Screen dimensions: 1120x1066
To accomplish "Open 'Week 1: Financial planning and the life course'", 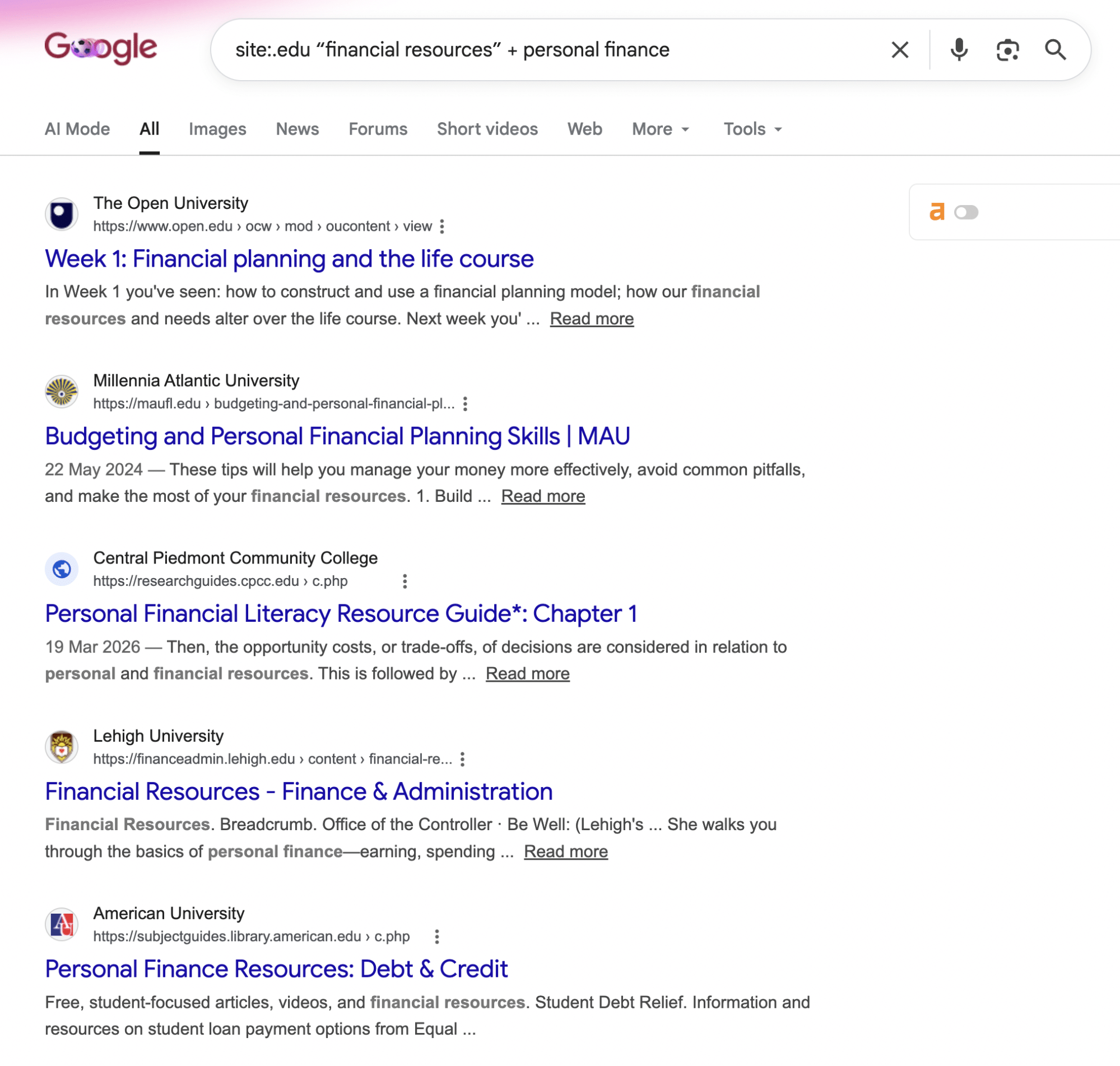I will pyautogui.click(x=289, y=259).
